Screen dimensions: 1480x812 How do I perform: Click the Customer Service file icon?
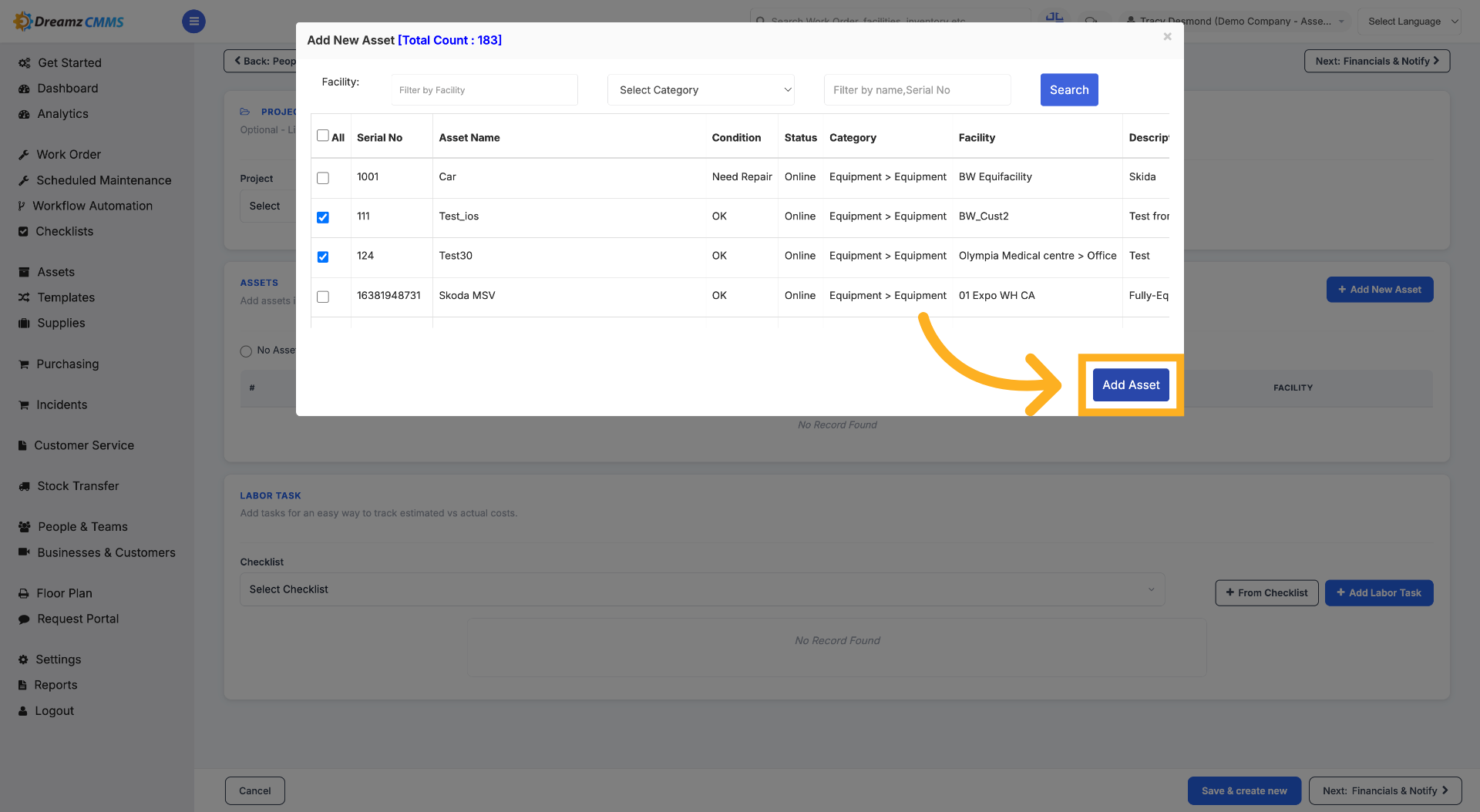(22, 445)
